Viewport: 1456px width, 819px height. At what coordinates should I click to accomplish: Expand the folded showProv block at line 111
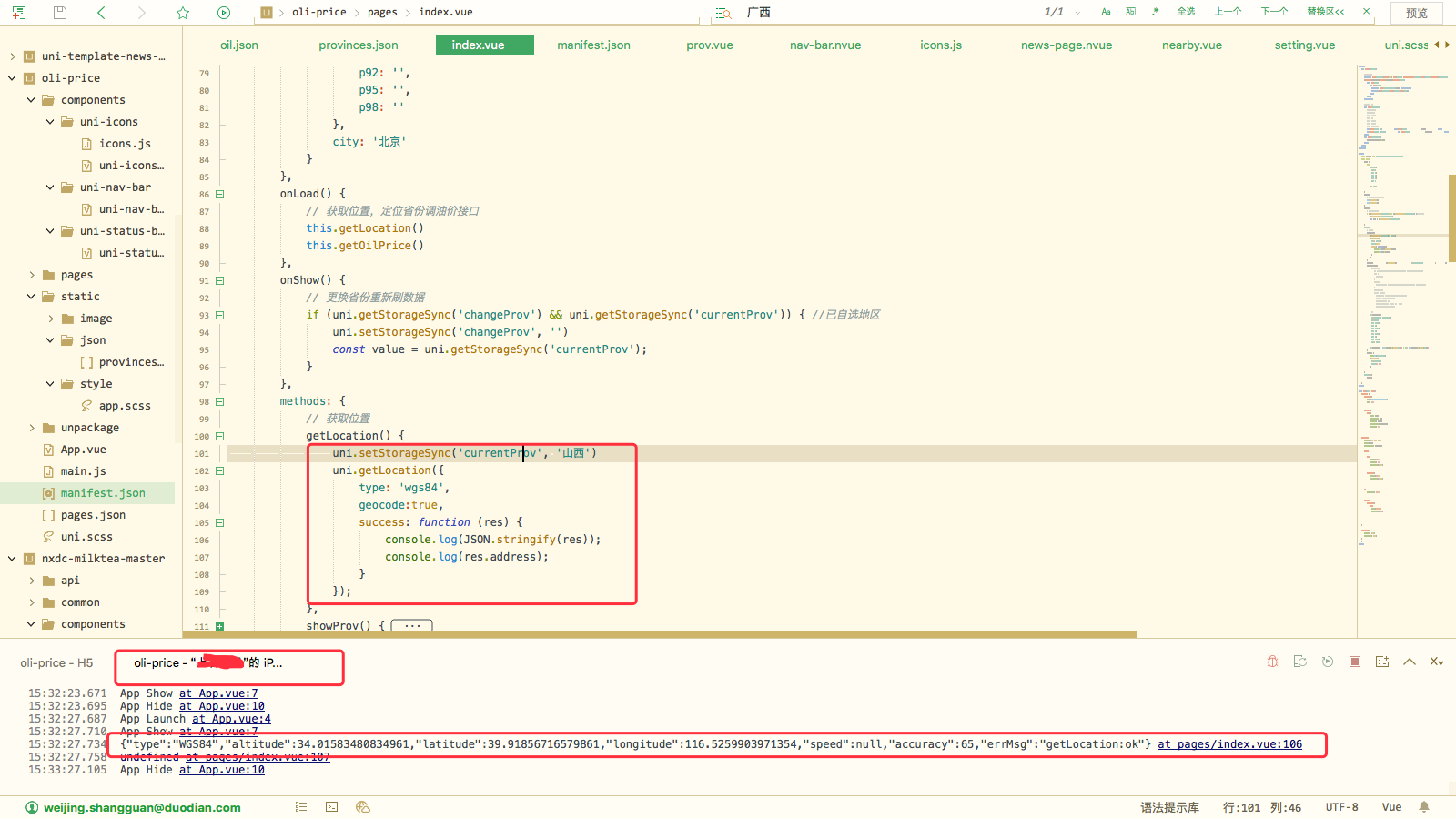point(219,626)
